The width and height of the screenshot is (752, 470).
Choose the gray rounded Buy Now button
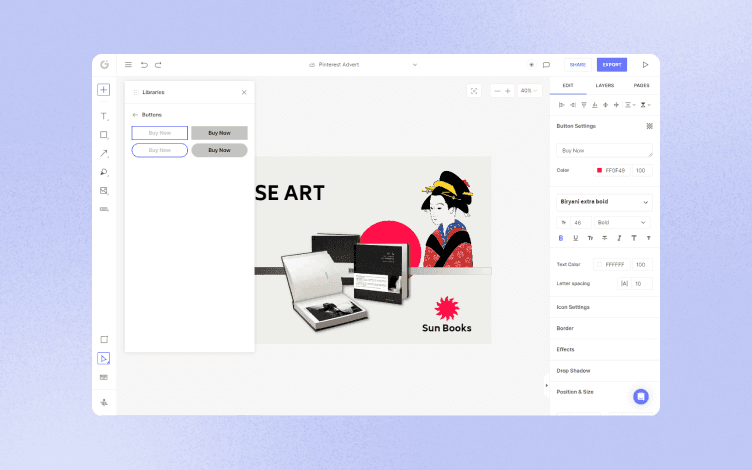click(x=220, y=150)
